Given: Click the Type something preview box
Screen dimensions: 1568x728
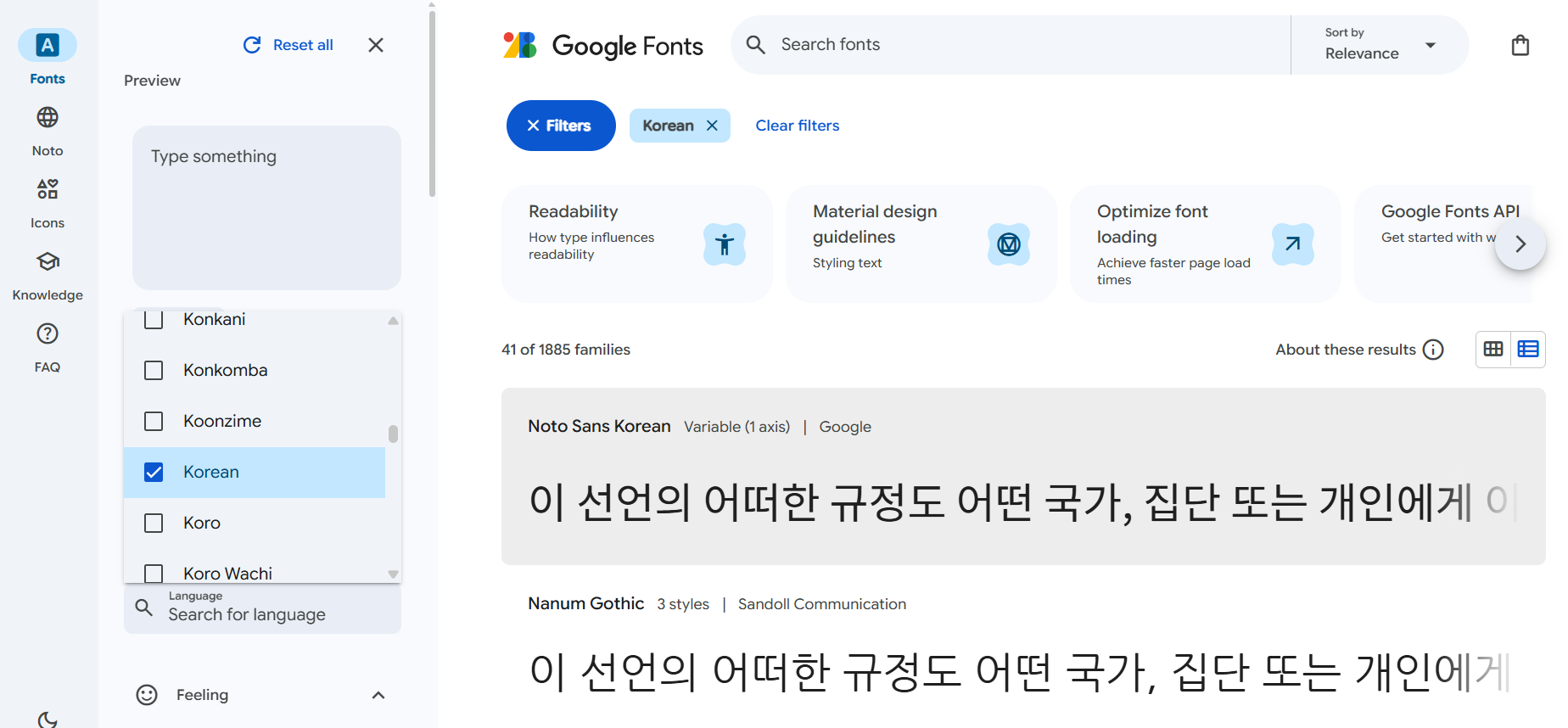Looking at the screenshot, I should 266,208.
